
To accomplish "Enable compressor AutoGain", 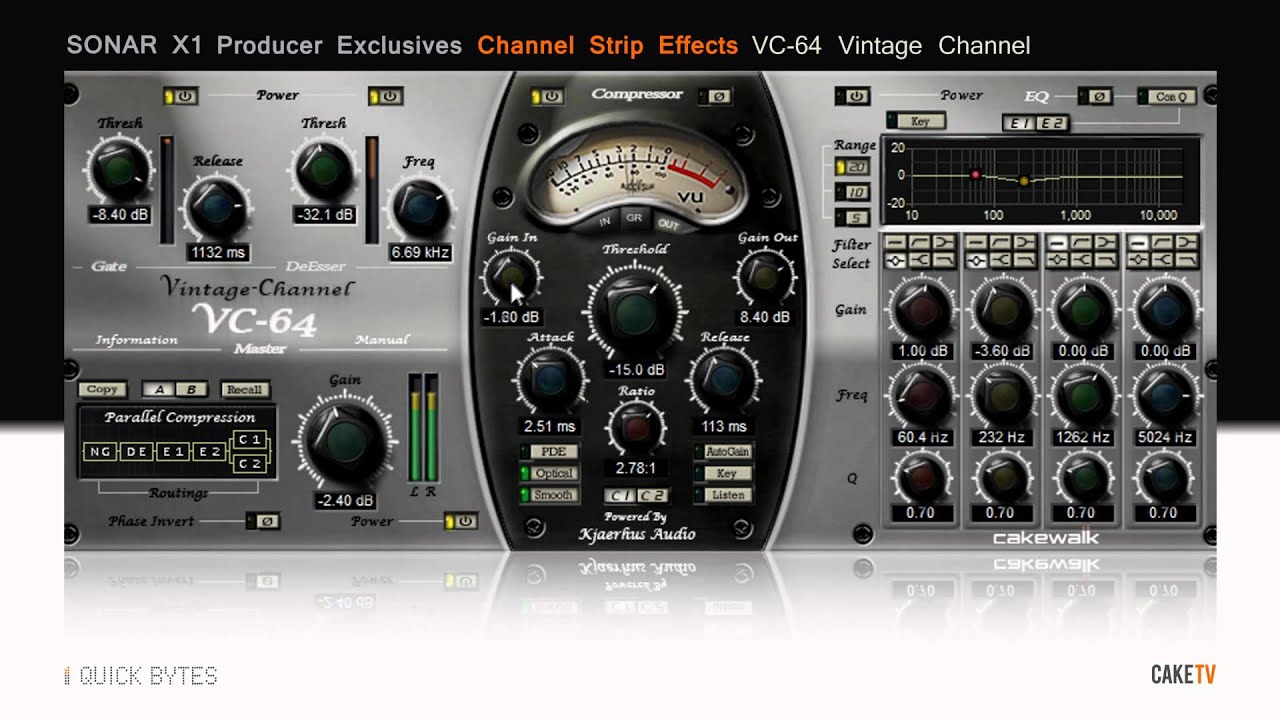I will coord(723,452).
